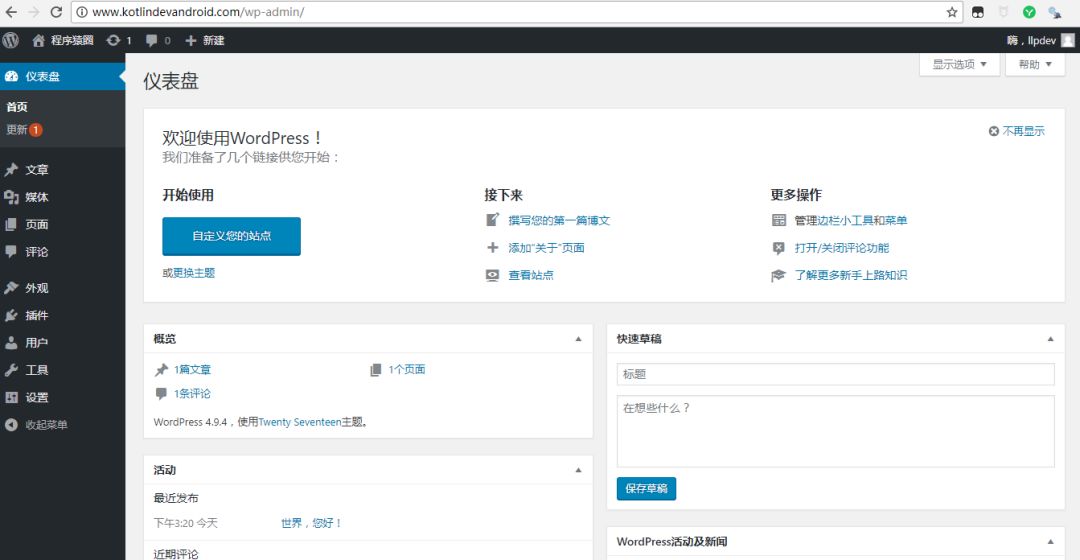The image size is (1080, 560).
Task: Click the llpdev user avatar
Action: tap(1068, 41)
